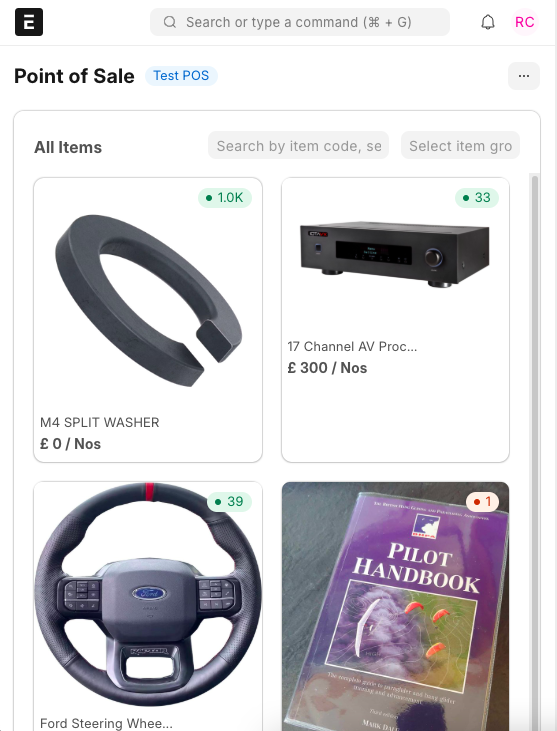The height and width of the screenshot is (731, 557).
Task: Click the £ 300 / Nos price text
Action: [x=327, y=368]
